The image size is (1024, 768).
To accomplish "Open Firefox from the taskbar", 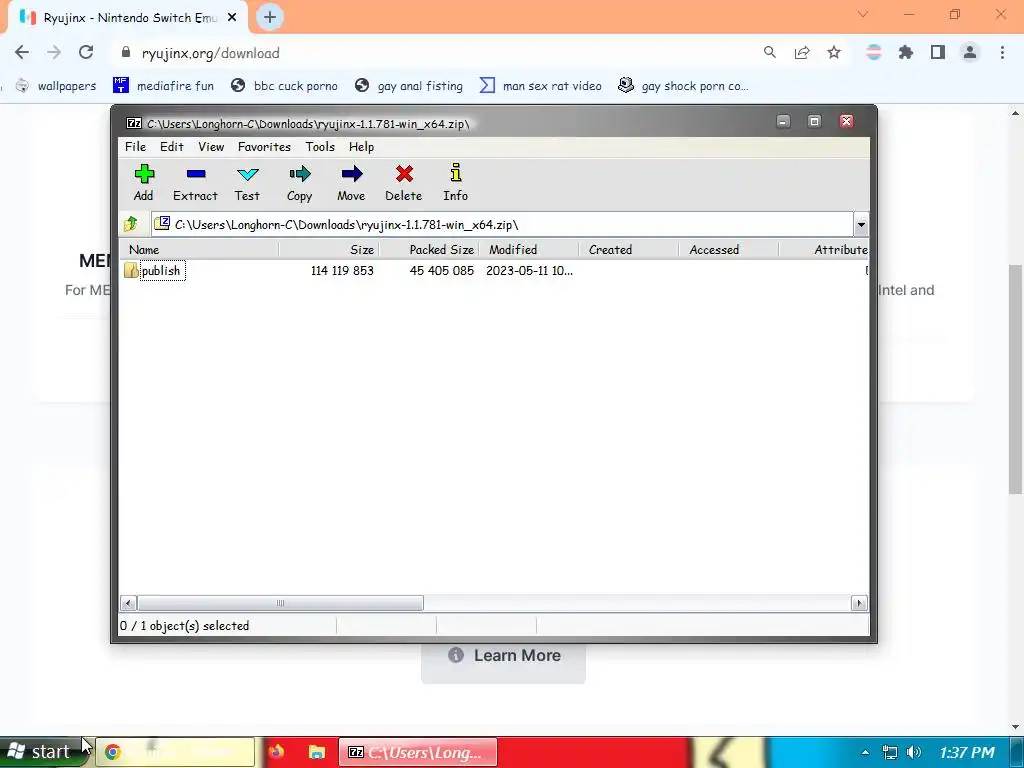I will (x=276, y=752).
